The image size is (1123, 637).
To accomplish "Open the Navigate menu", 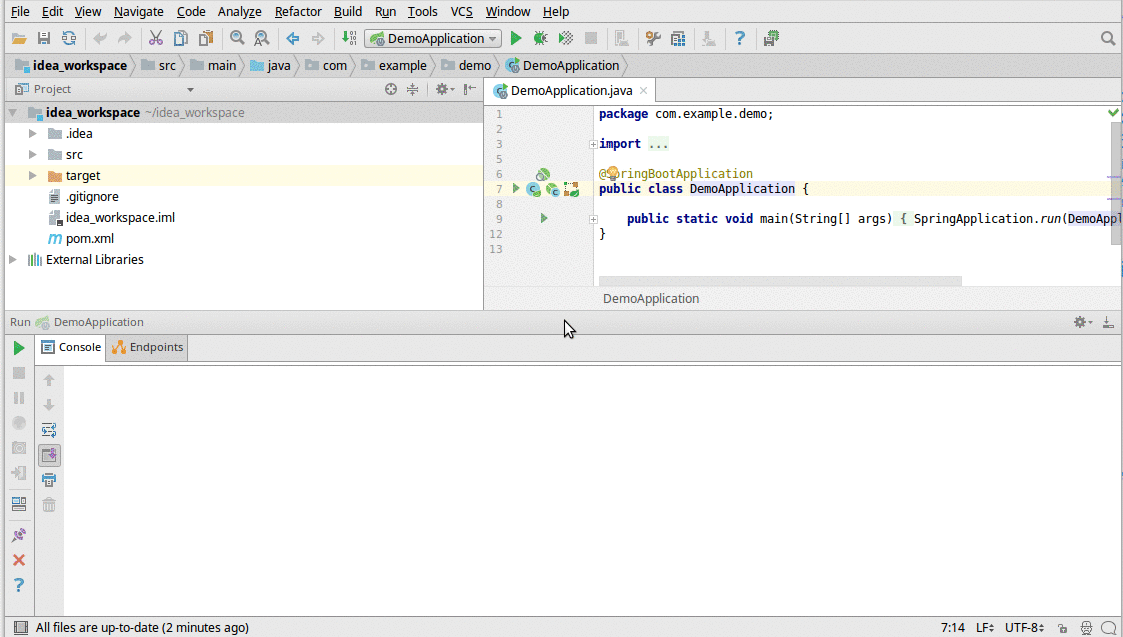I will [138, 11].
